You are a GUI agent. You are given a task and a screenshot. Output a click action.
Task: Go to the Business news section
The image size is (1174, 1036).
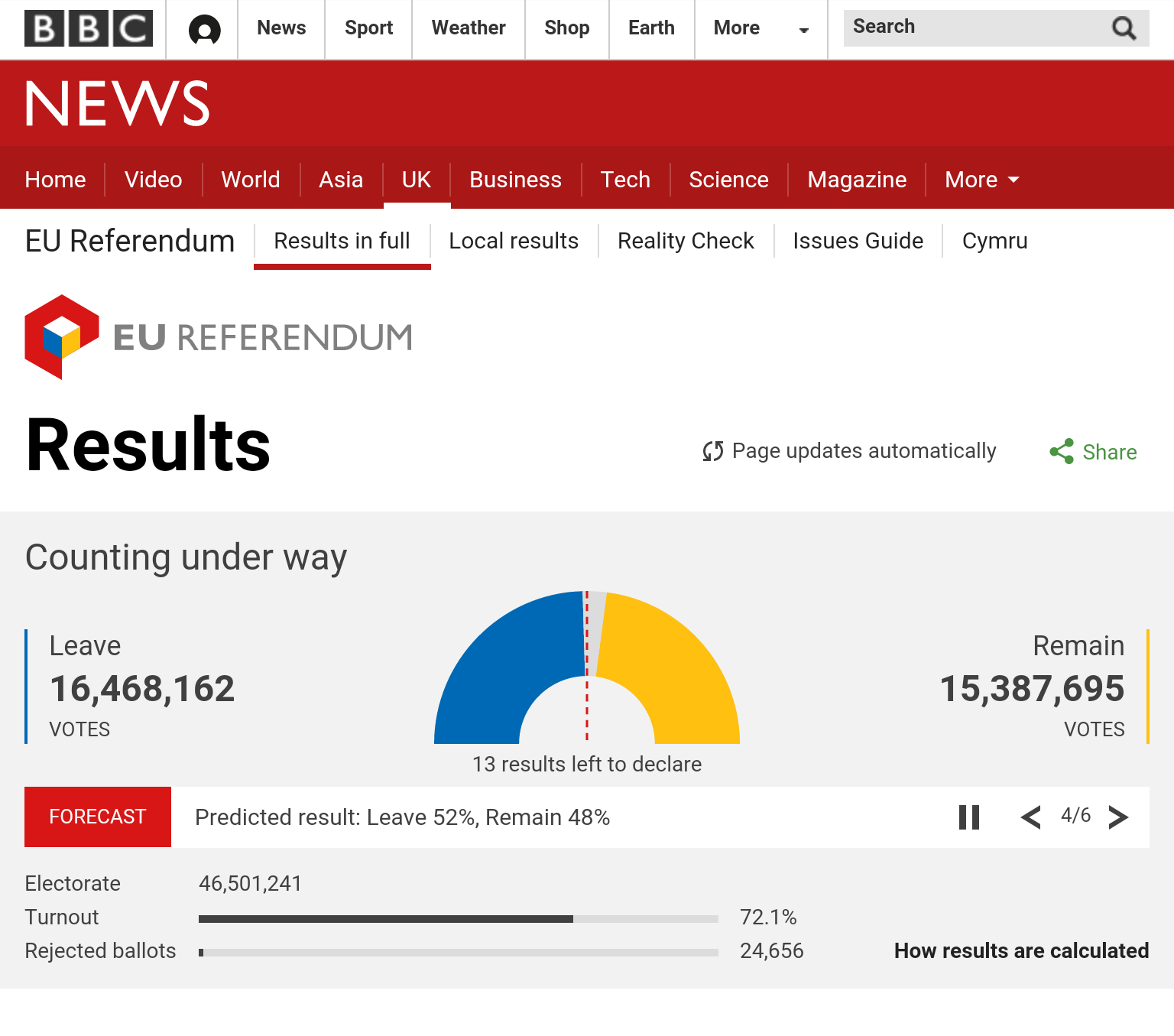pos(516,180)
